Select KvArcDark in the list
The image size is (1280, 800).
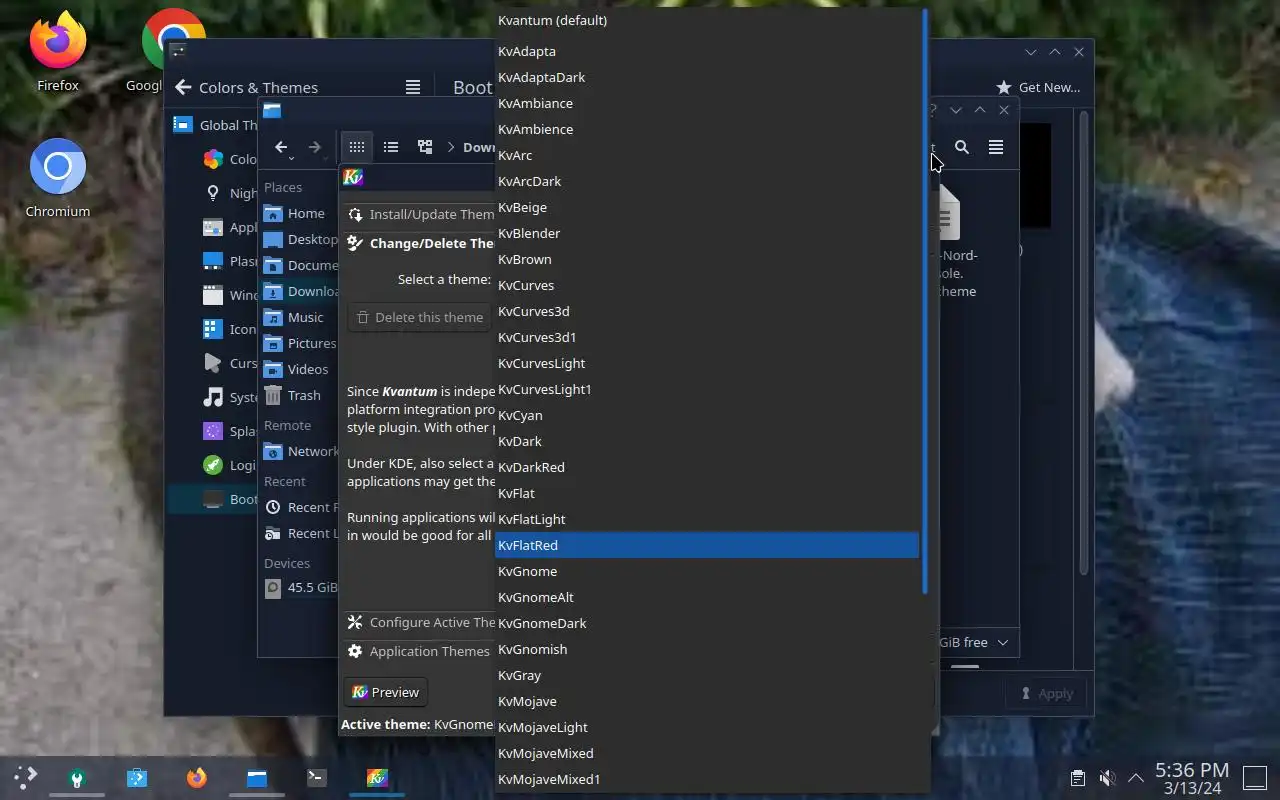coord(707,181)
